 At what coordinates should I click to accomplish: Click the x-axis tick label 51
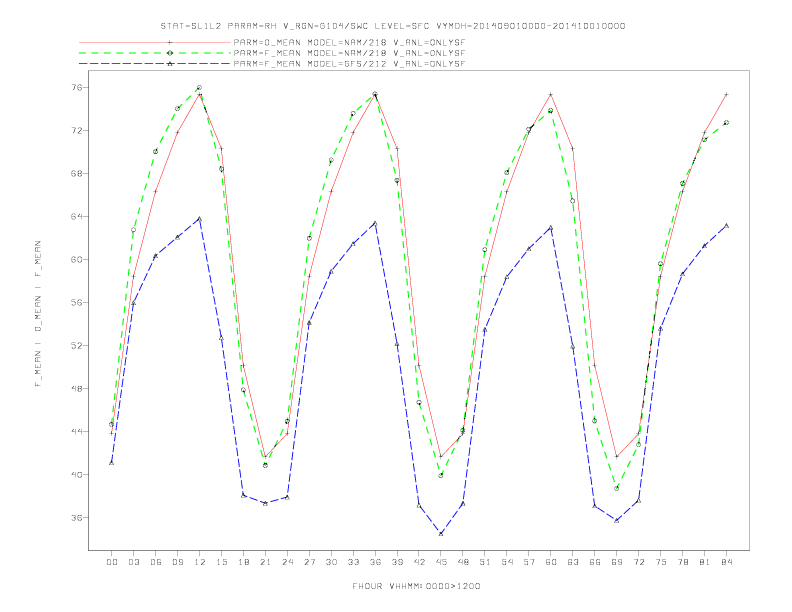485,562
